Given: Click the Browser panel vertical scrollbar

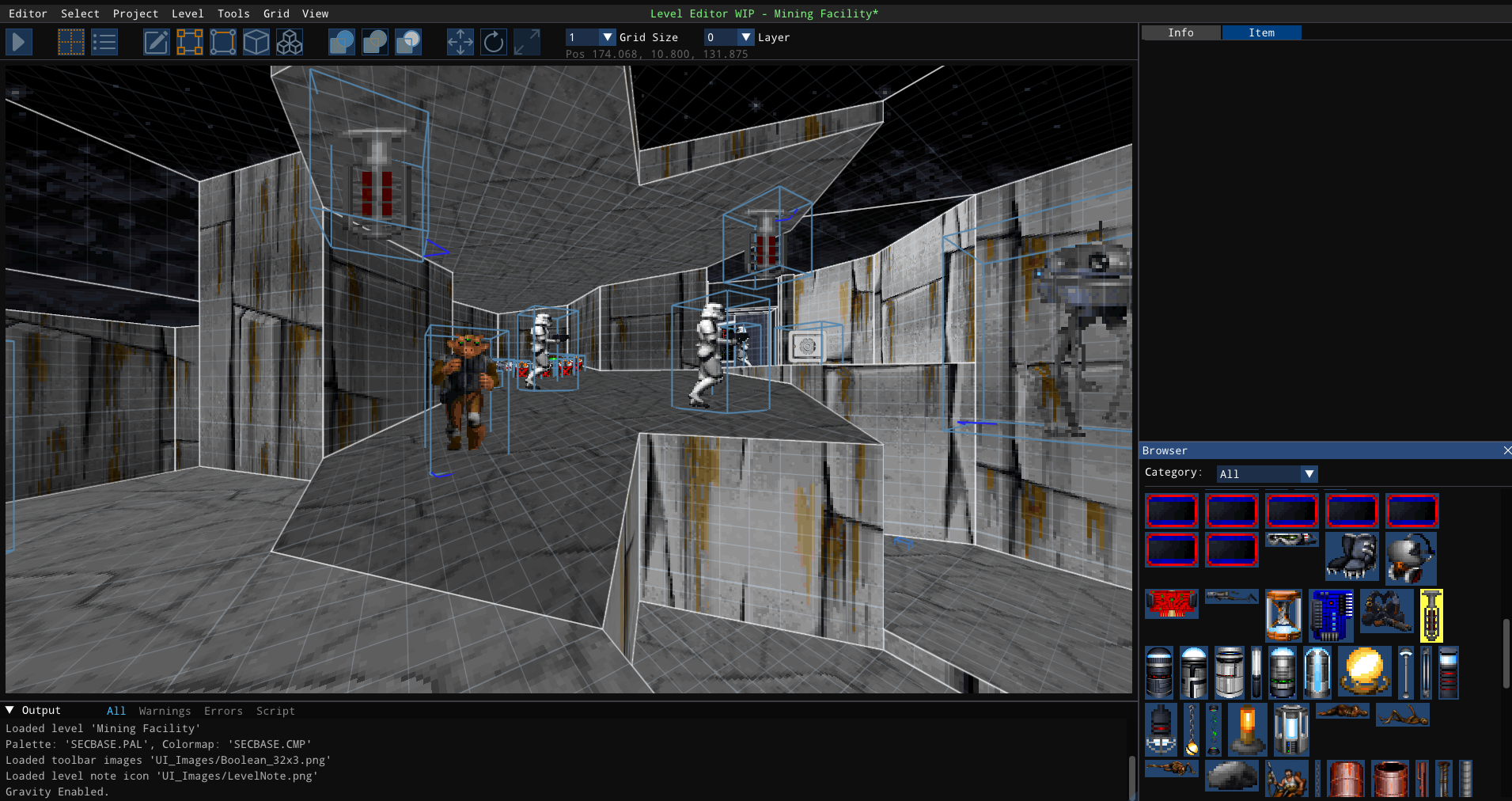Looking at the screenshot, I should 1506,653.
